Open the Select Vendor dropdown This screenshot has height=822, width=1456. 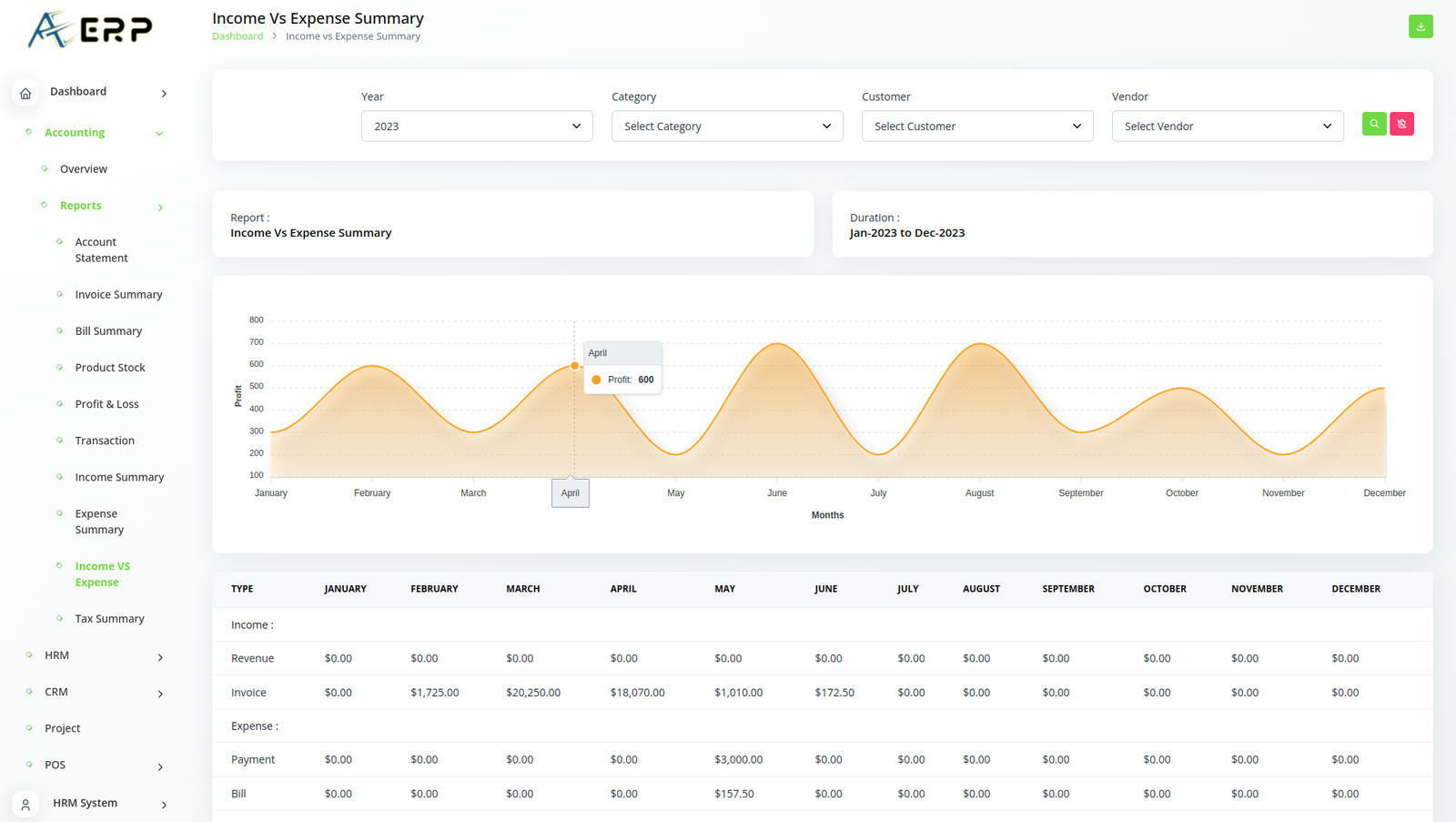click(x=1227, y=127)
